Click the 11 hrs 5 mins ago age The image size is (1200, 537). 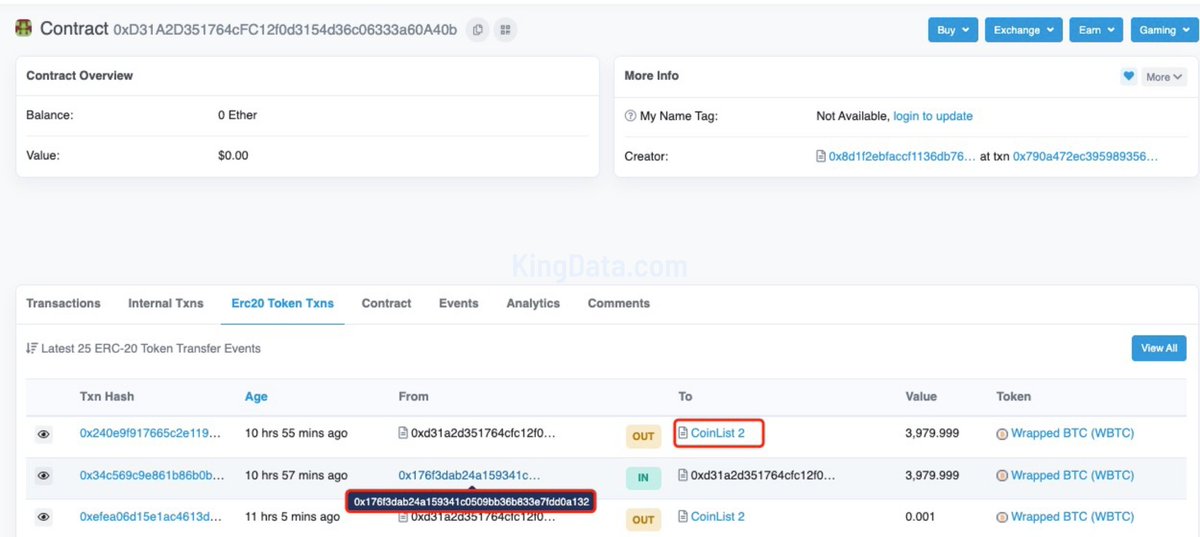click(x=293, y=517)
